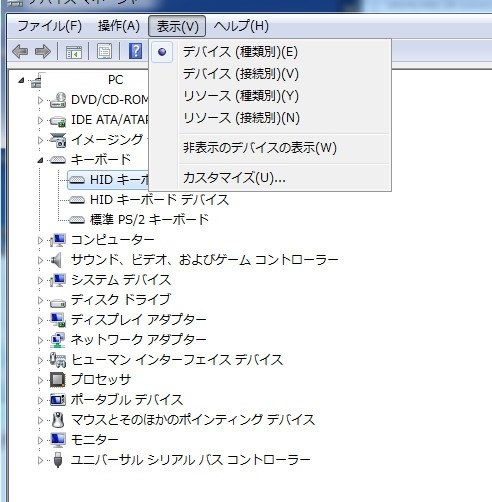Expand the イメージング デバイス node

[x=40, y=140]
